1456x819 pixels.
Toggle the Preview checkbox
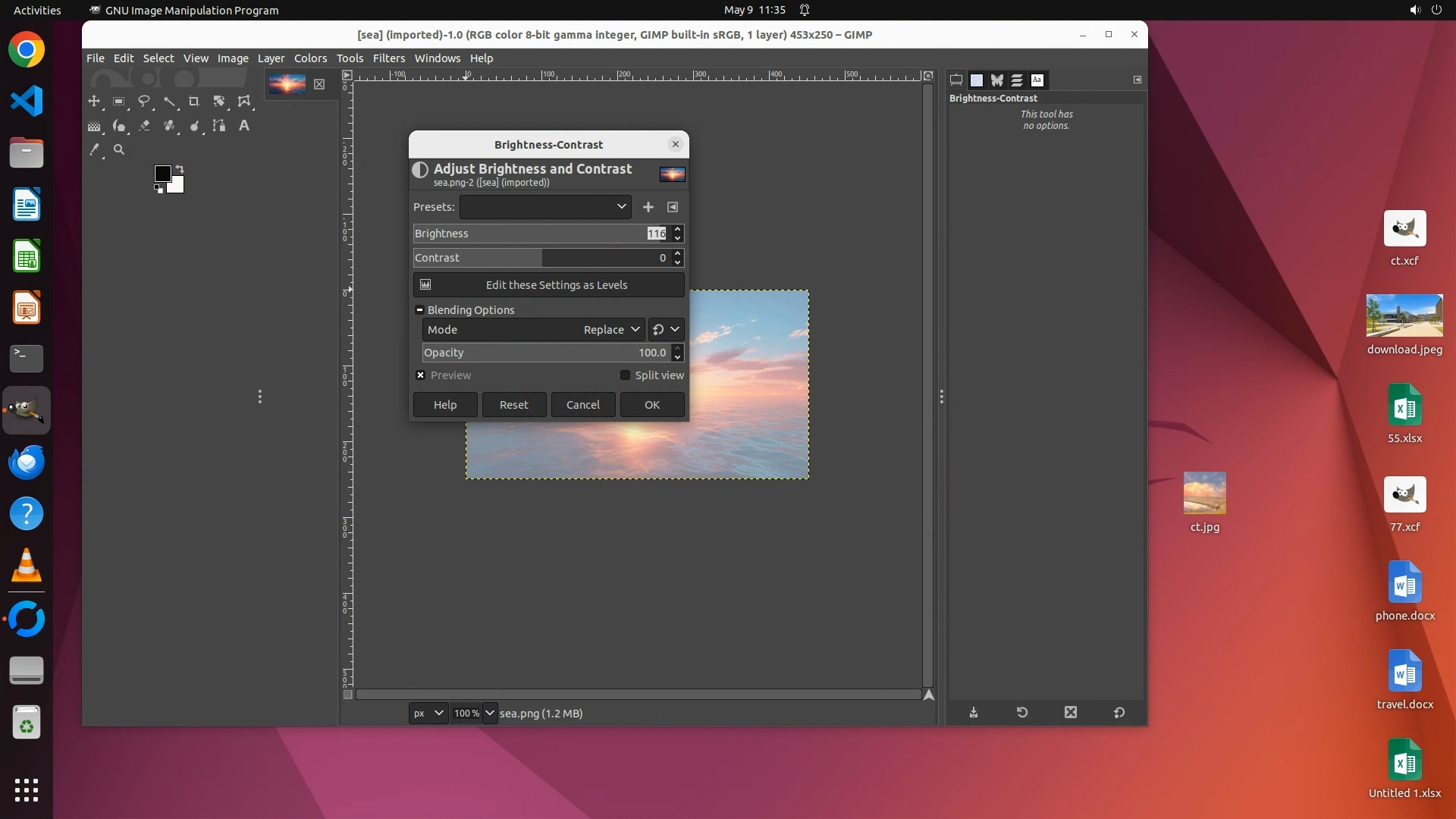click(421, 375)
